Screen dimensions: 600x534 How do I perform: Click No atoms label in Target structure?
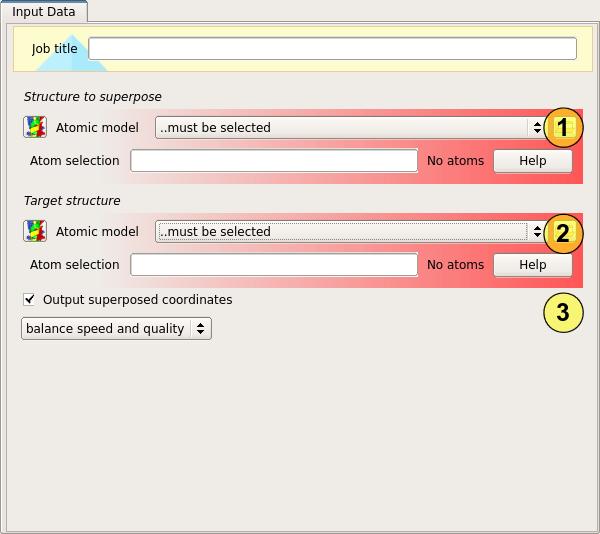click(455, 265)
